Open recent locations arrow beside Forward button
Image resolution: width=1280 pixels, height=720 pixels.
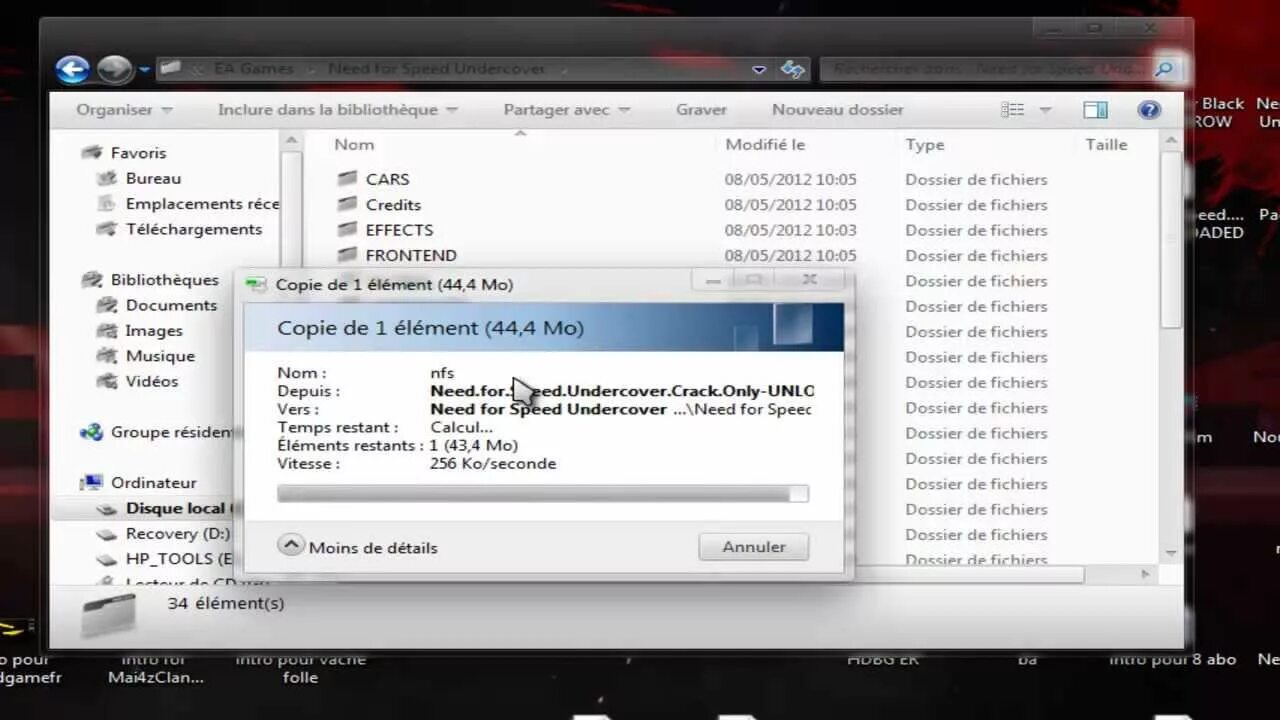click(145, 70)
